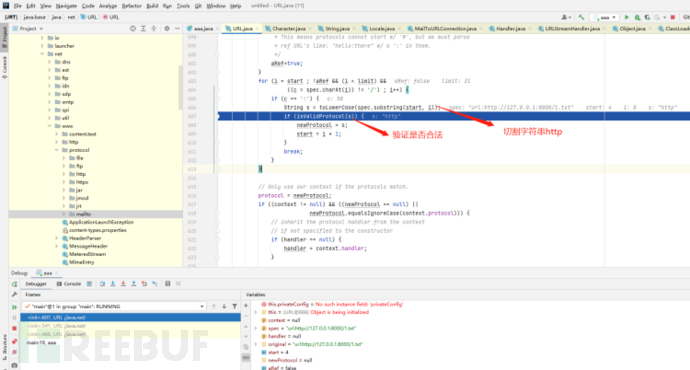This screenshot has height=370, width=690.
Task: Expand the https folder
Action: pos(63,182)
